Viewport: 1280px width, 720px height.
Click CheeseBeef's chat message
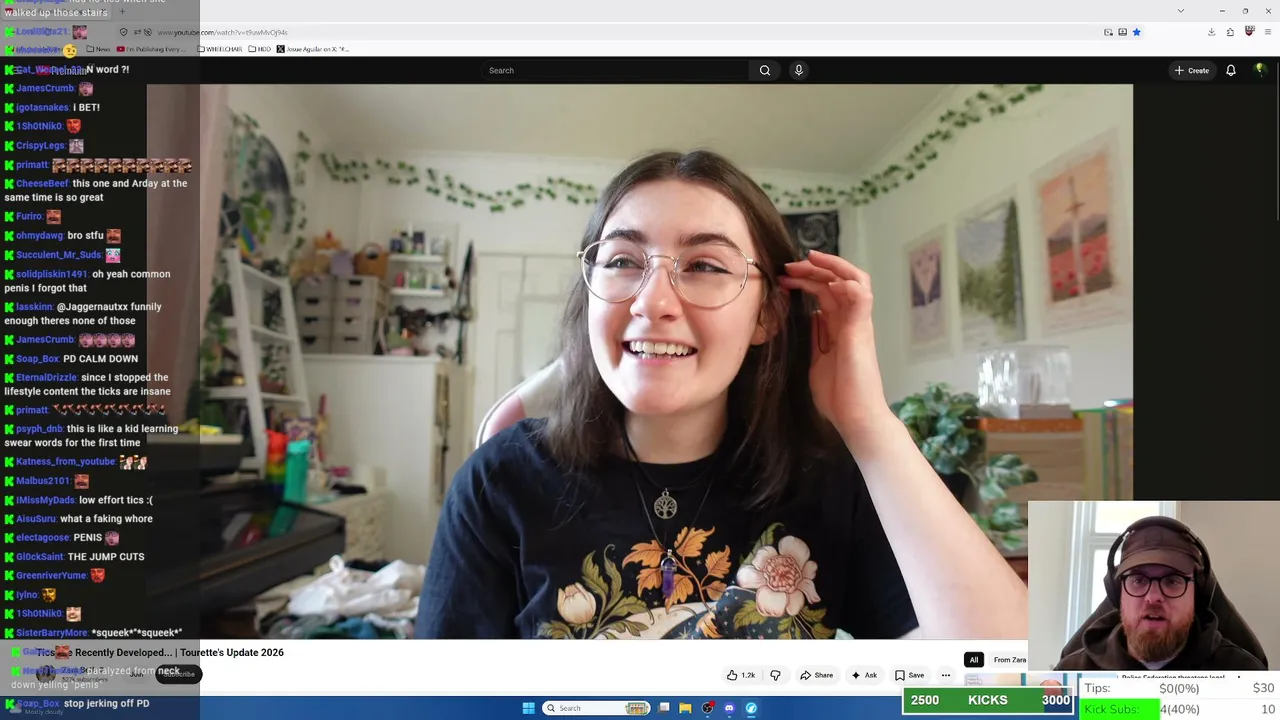(95, 190)
